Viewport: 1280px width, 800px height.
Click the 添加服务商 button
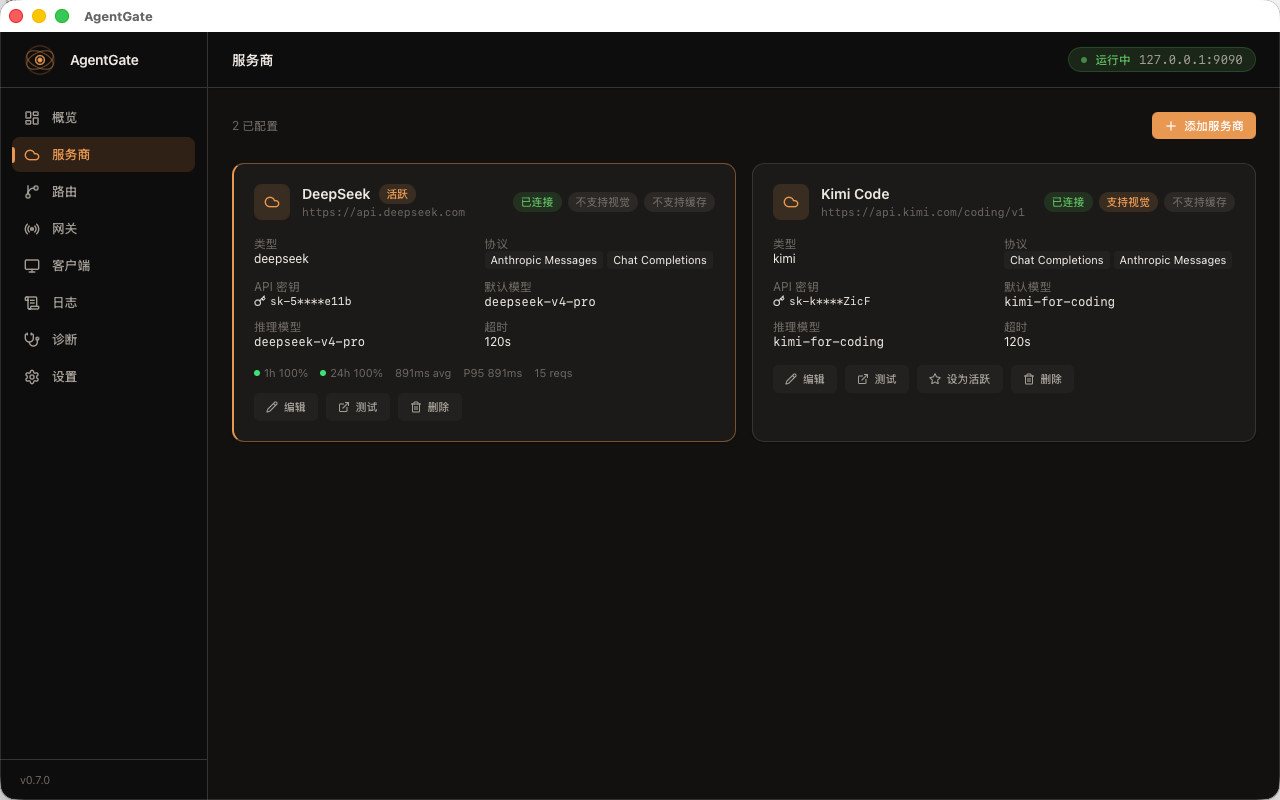pyautogui.click(x=1204, y=126)
